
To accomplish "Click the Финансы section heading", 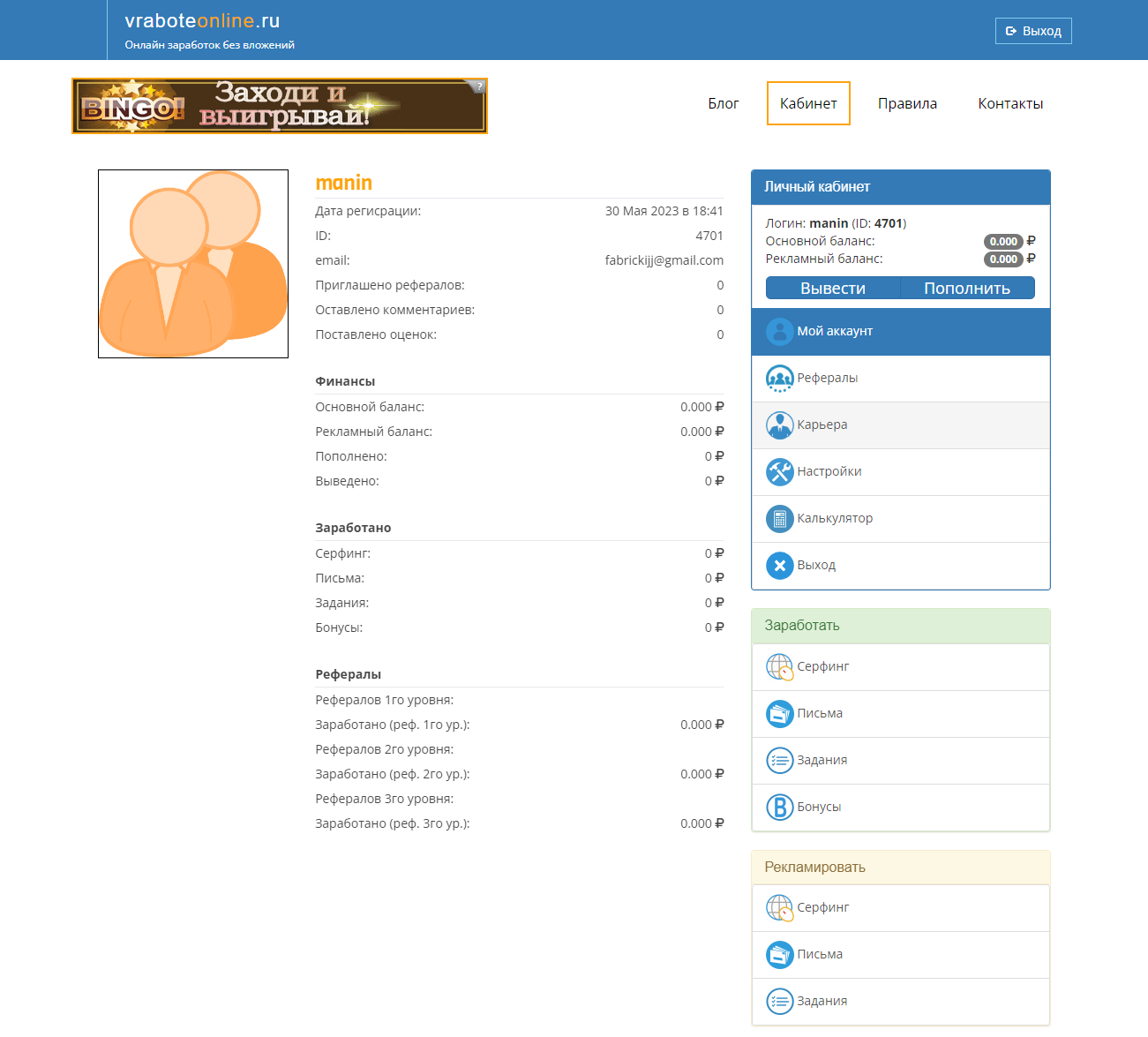I will click(x=345, y=381).
